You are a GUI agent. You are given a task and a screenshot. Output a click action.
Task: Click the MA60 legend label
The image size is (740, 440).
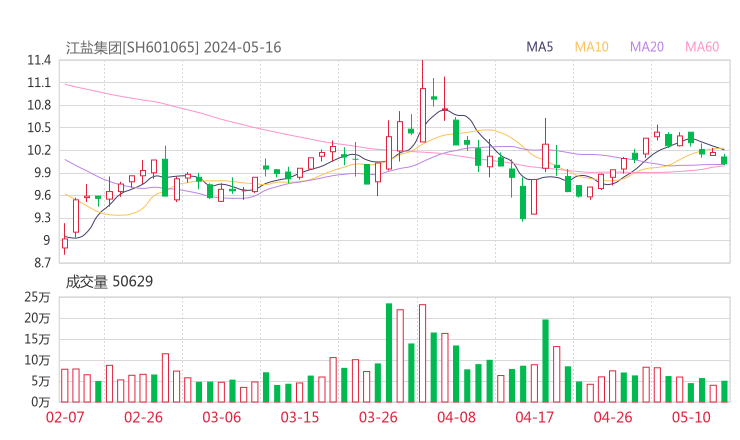point(702,47)
